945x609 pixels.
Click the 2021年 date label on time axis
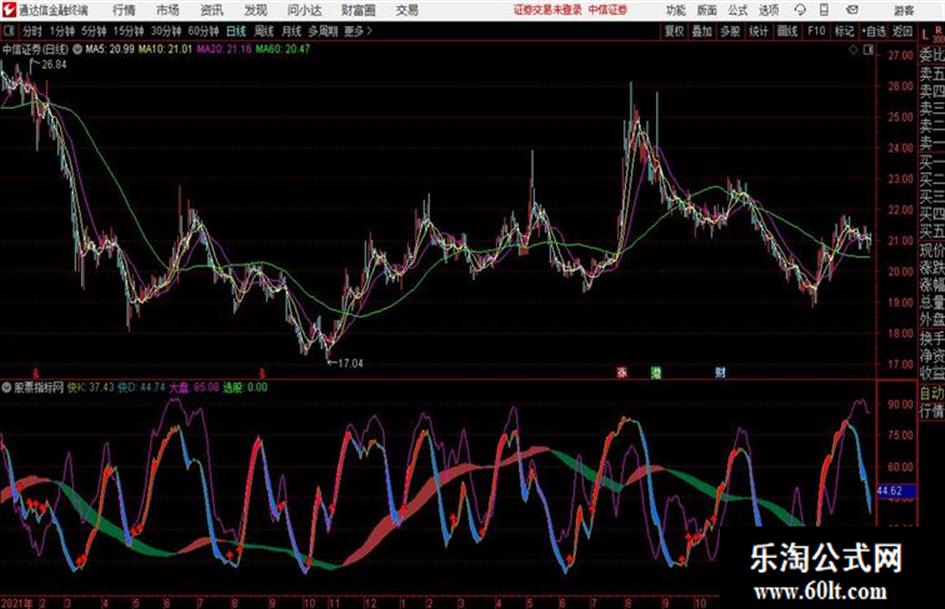coord(16,602)
